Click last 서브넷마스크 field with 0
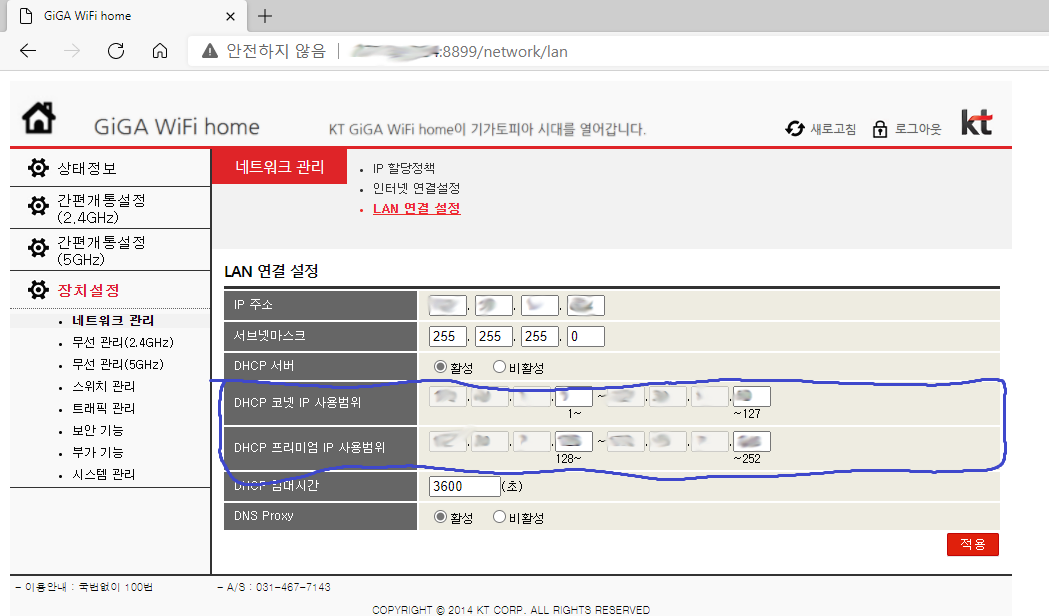The height and width of the screenshot is (616, 1049). 585,336
